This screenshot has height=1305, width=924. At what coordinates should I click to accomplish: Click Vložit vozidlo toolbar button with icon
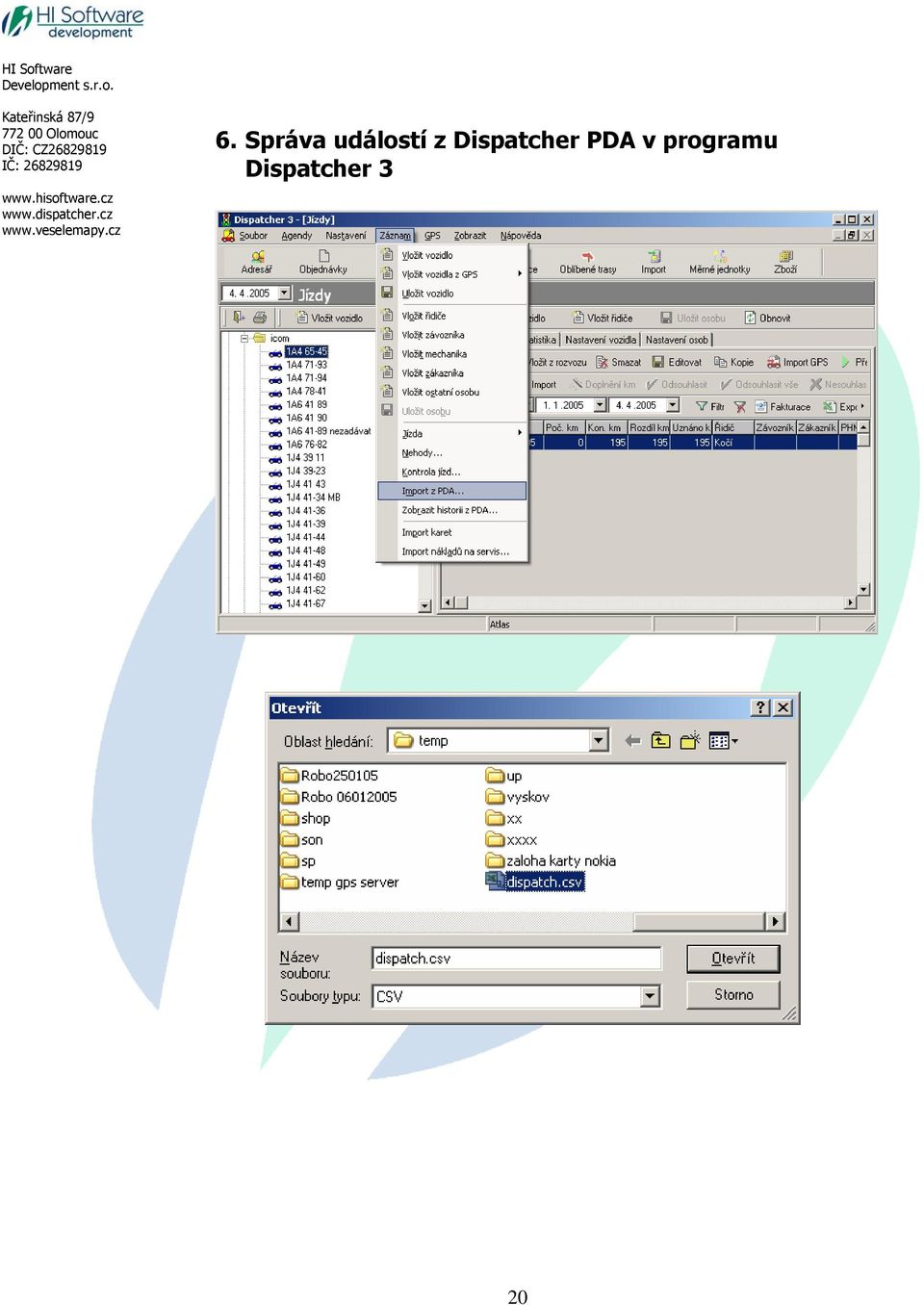(x=329, y=318)
